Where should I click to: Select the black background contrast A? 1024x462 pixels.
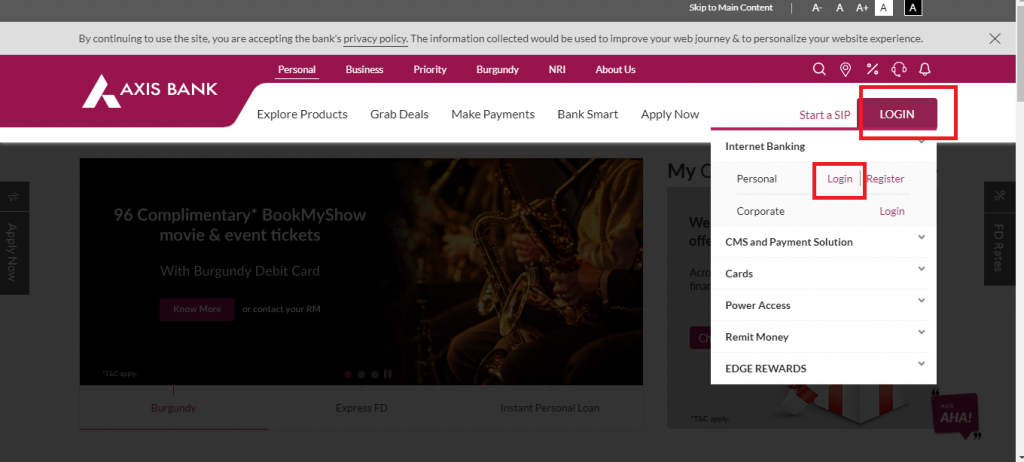click(914, 8)
